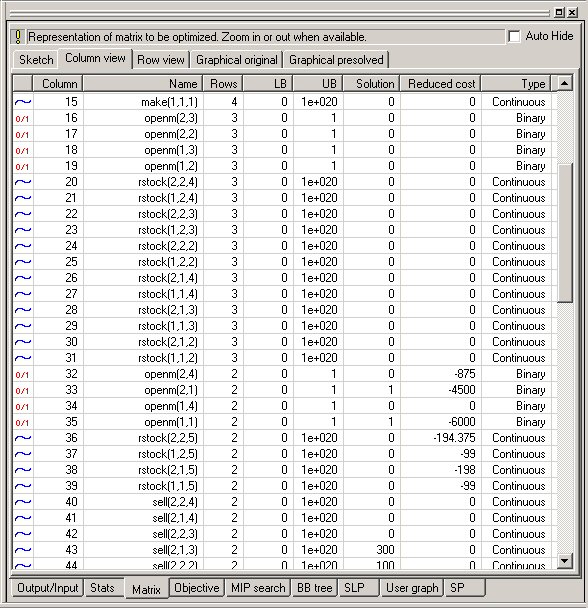Click the vertical scrollbar thumb
The height and width of the screenshot is (608, 588).
[x=565, y=233]
